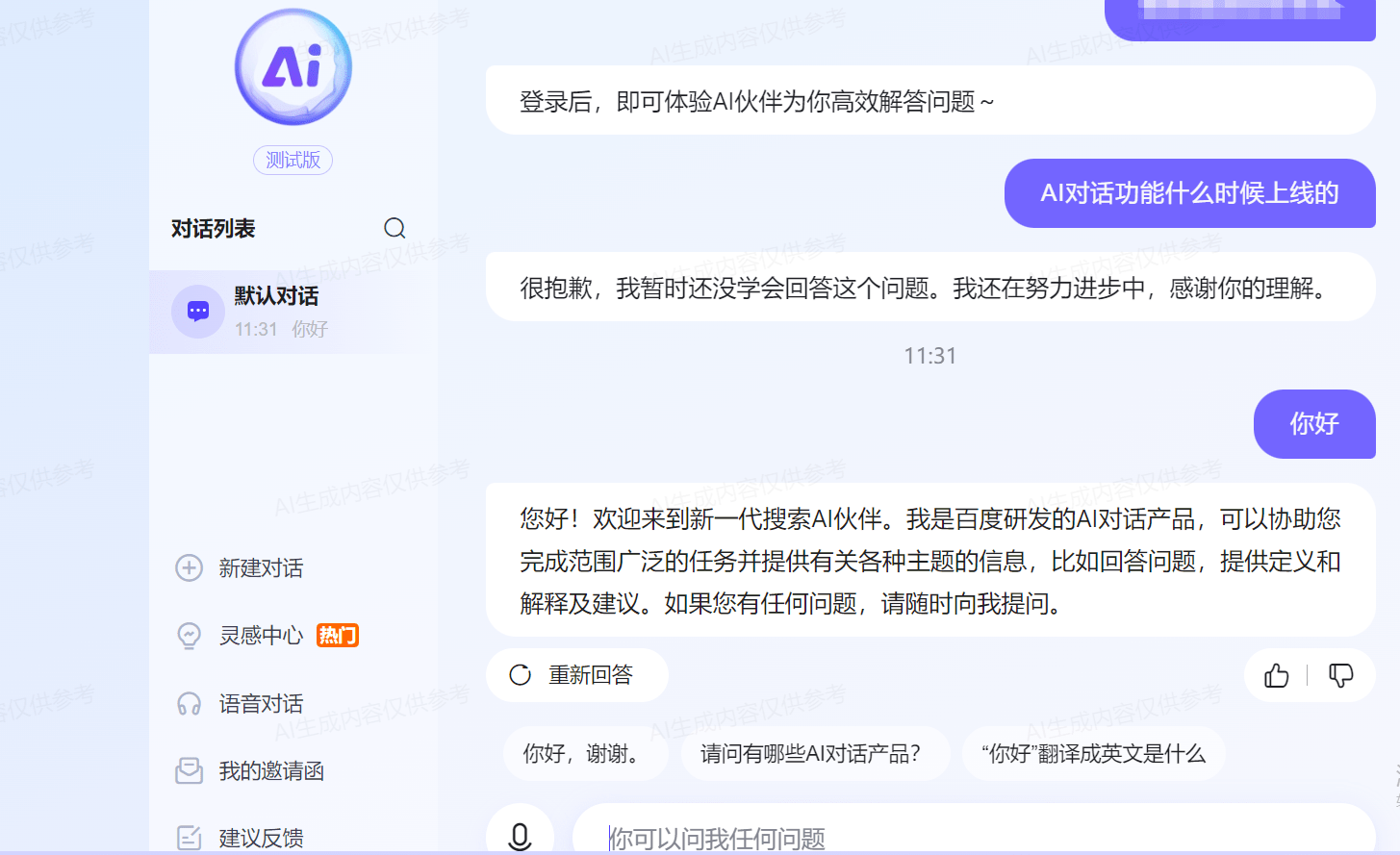Image resolution: width=1400 pixels, height=855 pixels.
Task: Click the AI logo avatar
Action: point(292,66)
